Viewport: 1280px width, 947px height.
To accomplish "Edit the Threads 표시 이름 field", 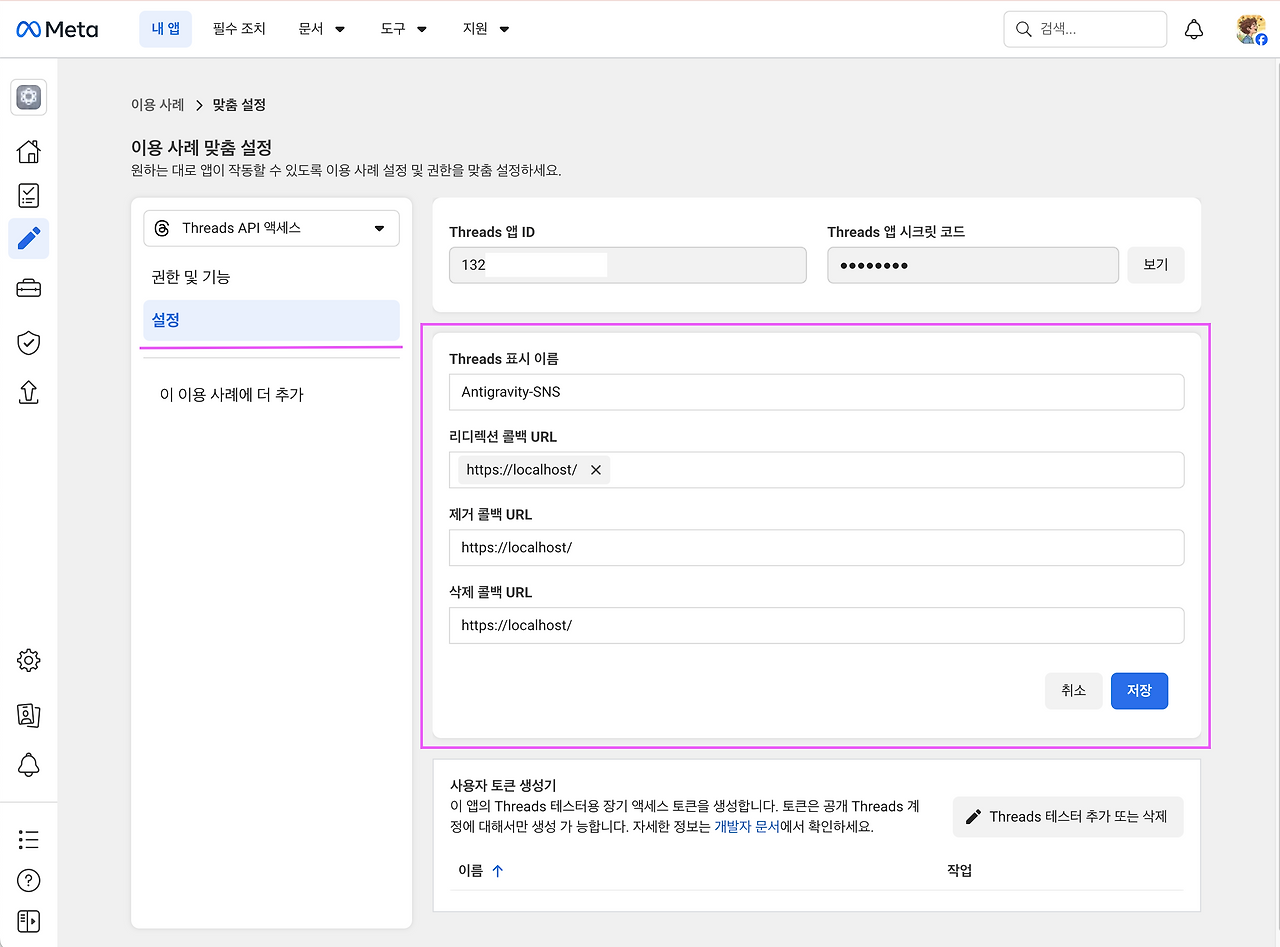I will coord(817,392).
